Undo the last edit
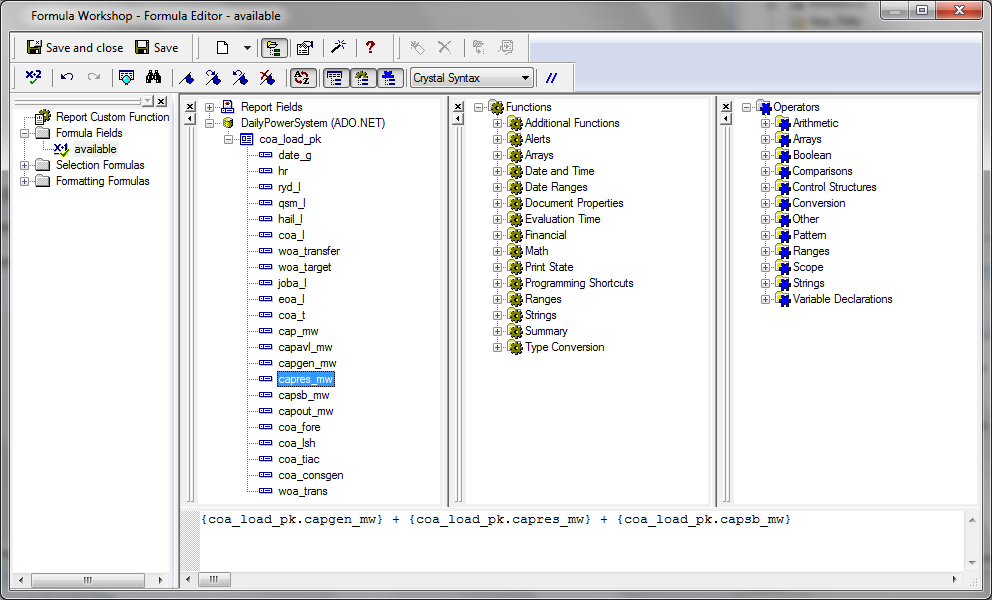Screen dimensions: 992x600 67,77
